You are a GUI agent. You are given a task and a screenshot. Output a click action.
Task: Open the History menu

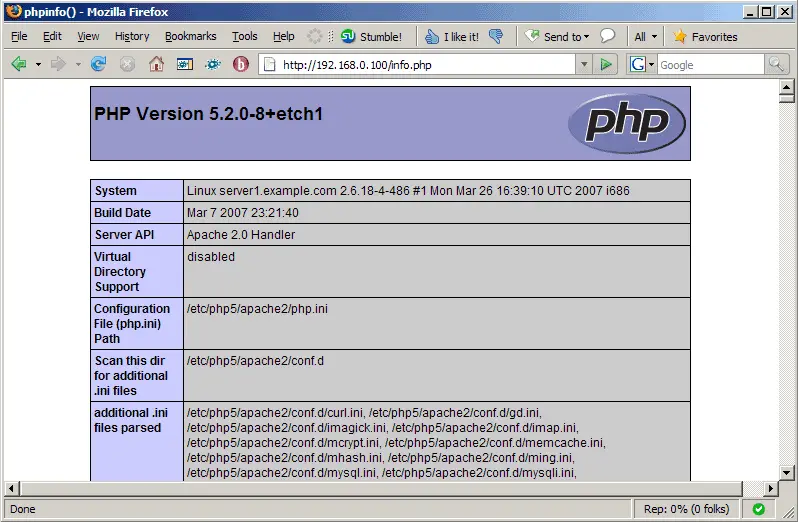pyautogui.click(x=132, y=36)
